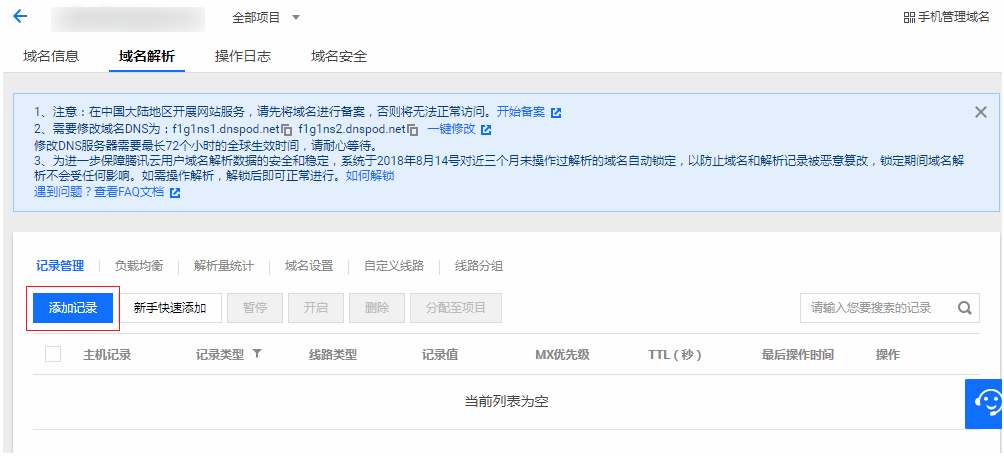1004x456 pixels.
Task: Click the 添加记录 button
Action: coord(73,307)
